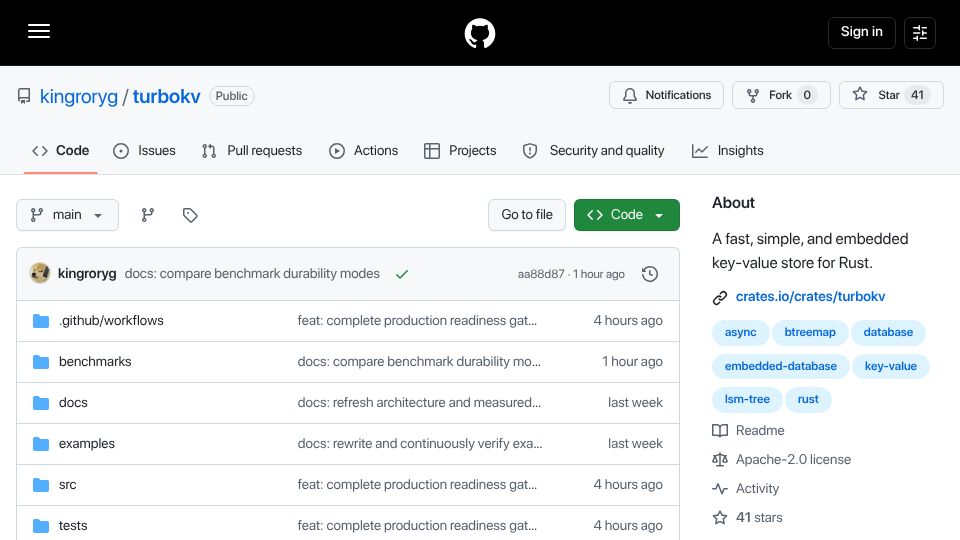Click the Sign in button
Viewport: 960px width, 540px height.
861,32
